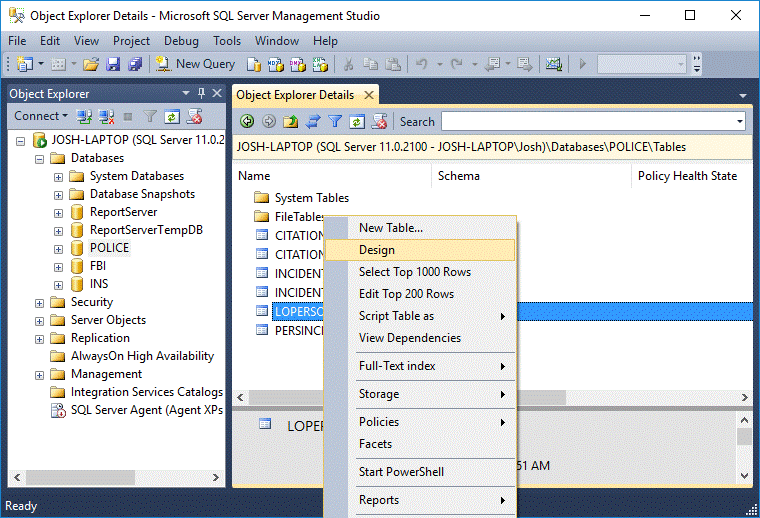Switch to the Object Explorer Details tab

click(x=295, y=95)
